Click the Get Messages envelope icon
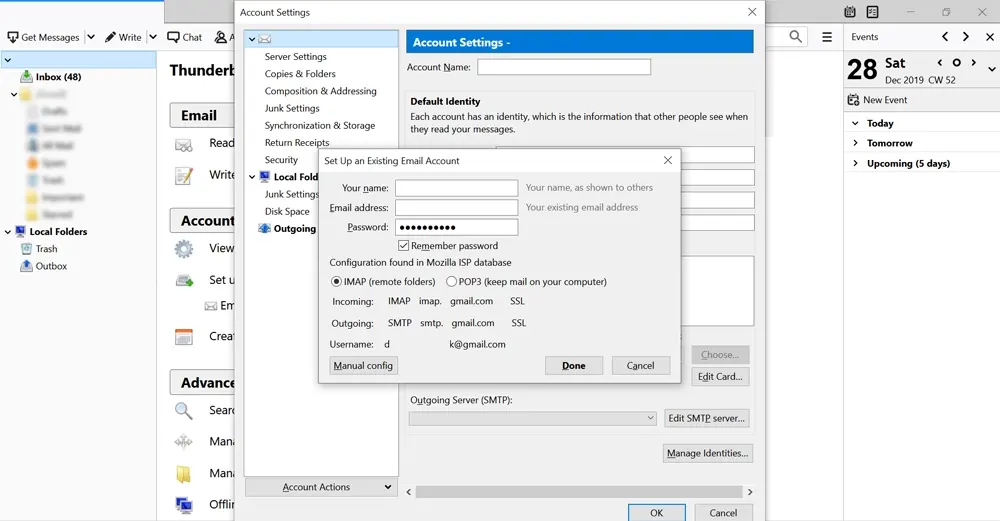The width and height of the screenshot is (1000, 521). [x=13, y=37]
